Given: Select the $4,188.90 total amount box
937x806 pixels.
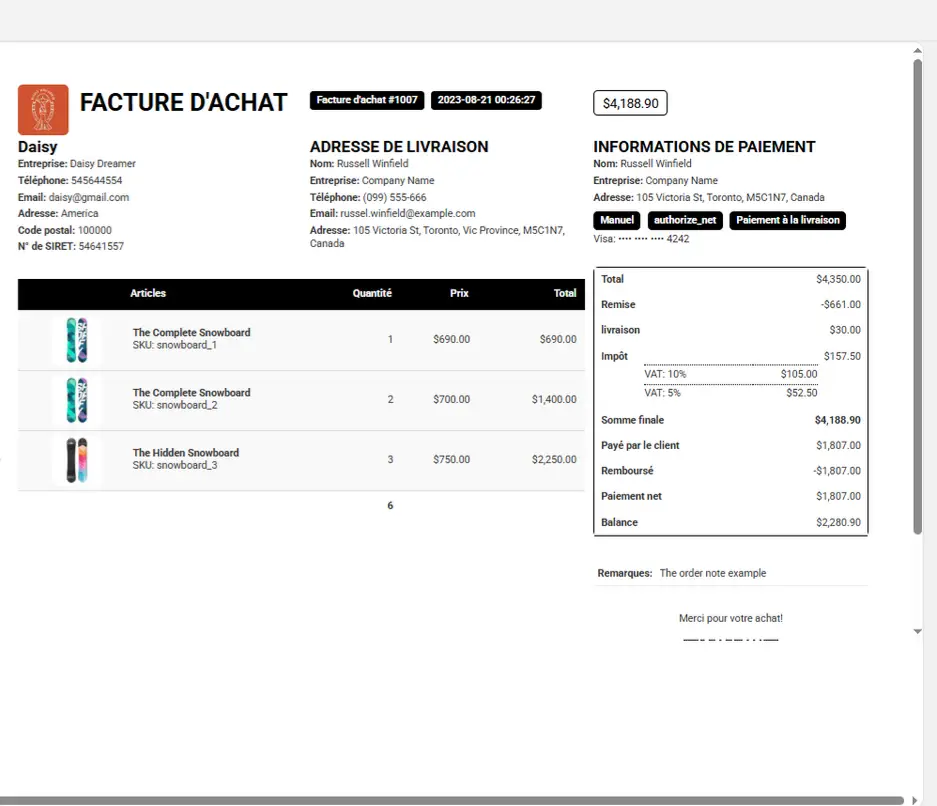Looking at the screenshot, I should tap(630, 102).
